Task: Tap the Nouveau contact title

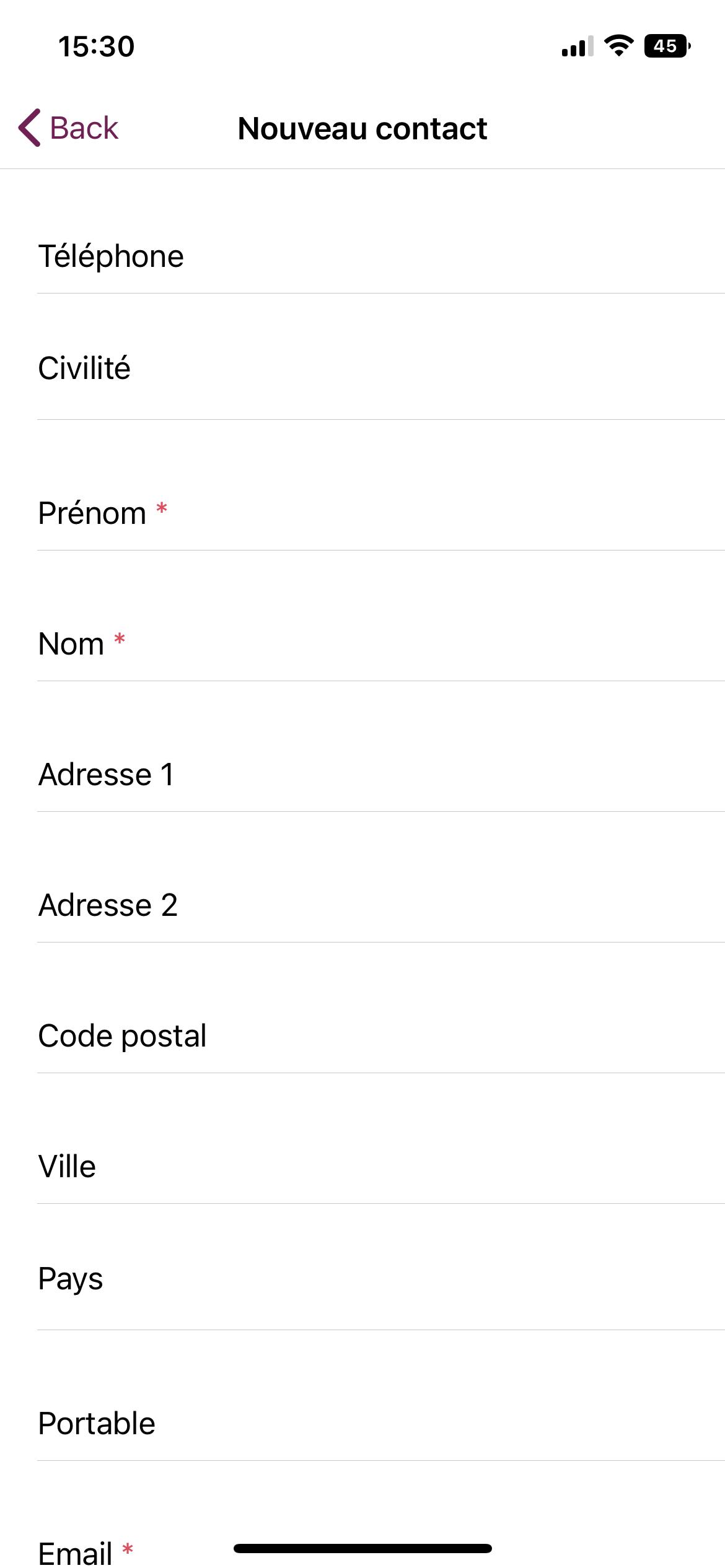Action: pyautogui.click(x=362, y=128)
